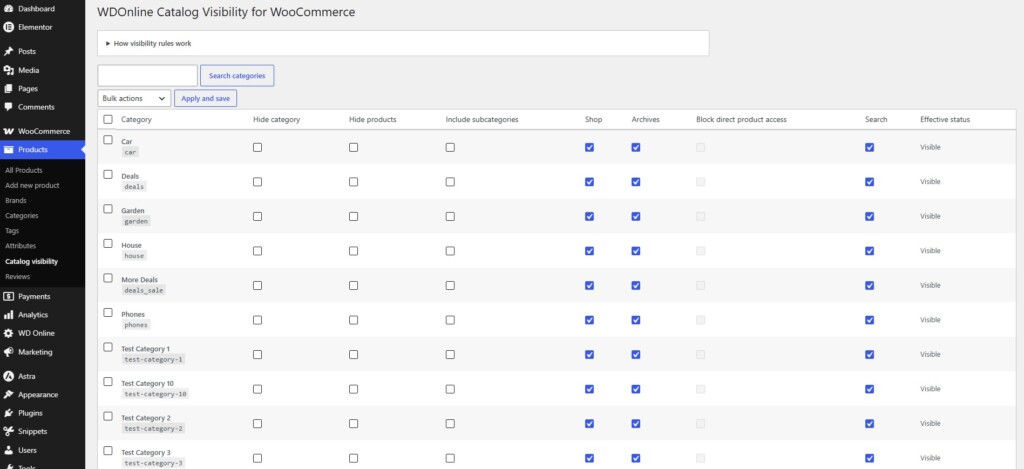Open Reviews submenu item
This screenshot has height=469, width=1024.
[17, 276]
